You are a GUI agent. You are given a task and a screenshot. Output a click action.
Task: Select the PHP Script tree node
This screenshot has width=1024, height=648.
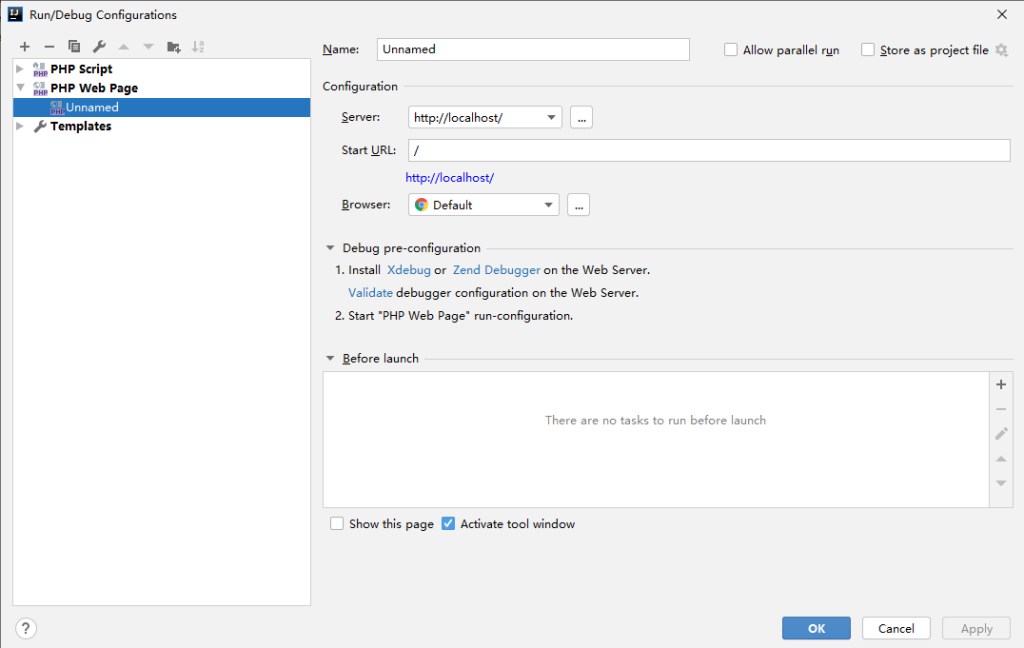(81, 69)
